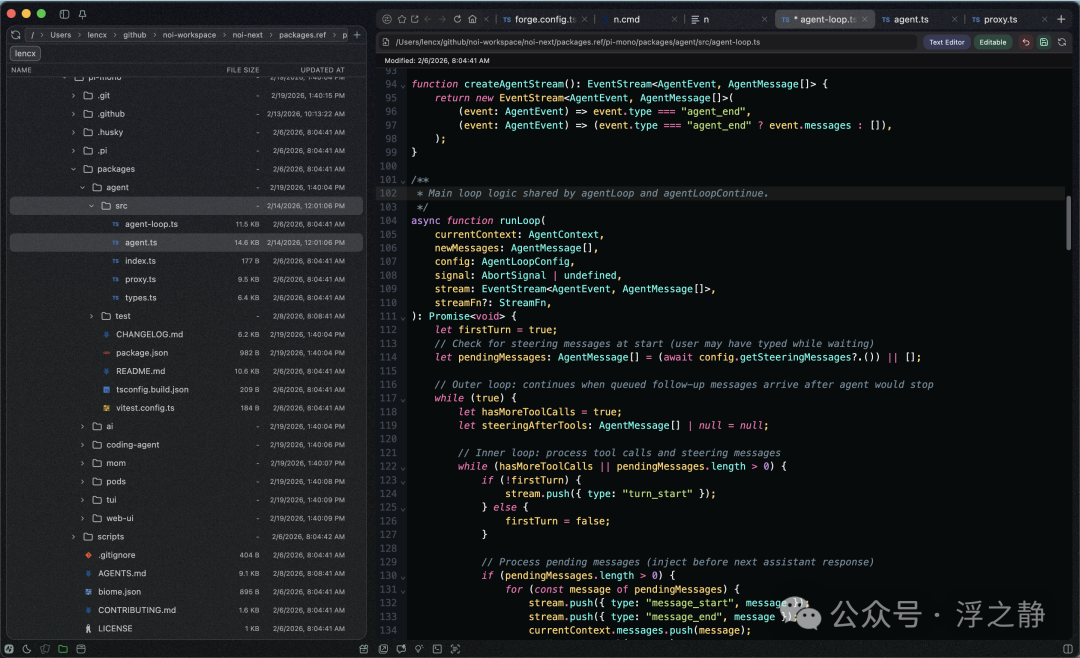Click the database icon in bottom bar
Screen dimensions: 1080x658
click(x=81, y=649)
